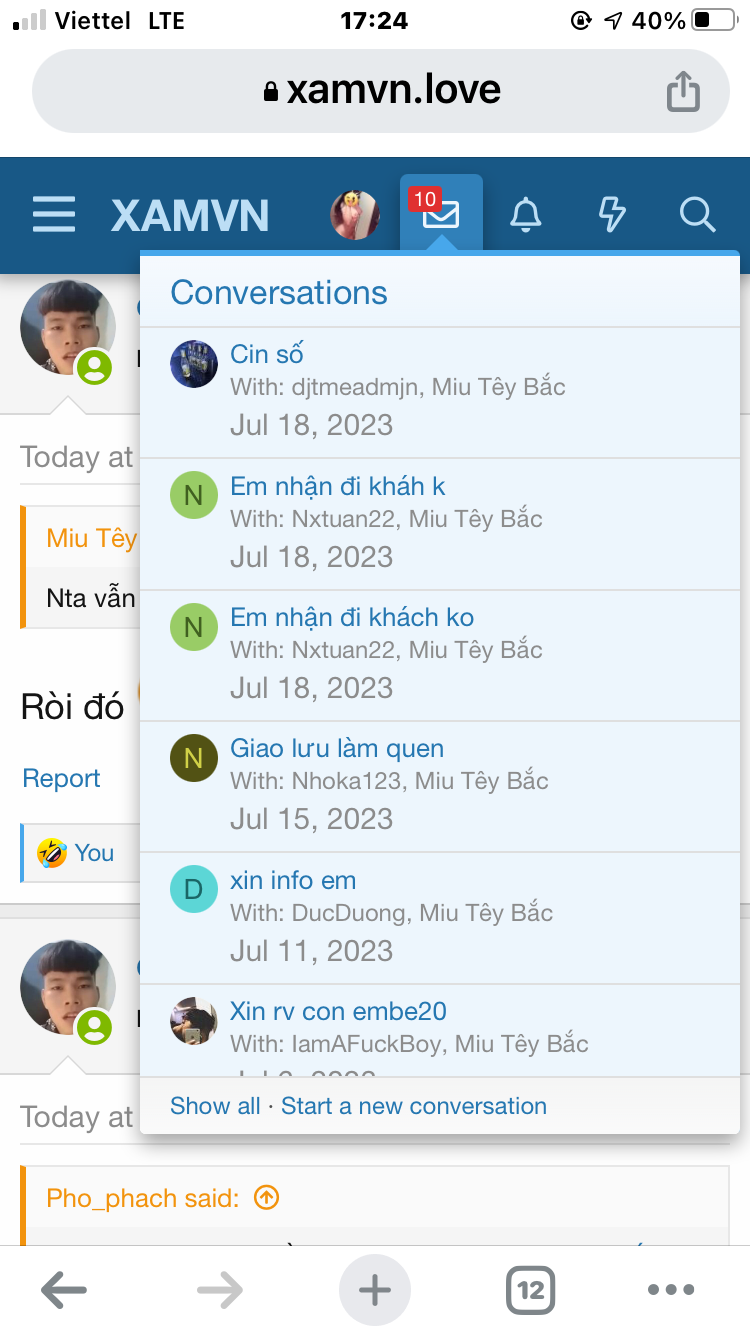Open a new tab with plus button
The width and height of the screenshot is (750, 1334).
[375, 1290]
